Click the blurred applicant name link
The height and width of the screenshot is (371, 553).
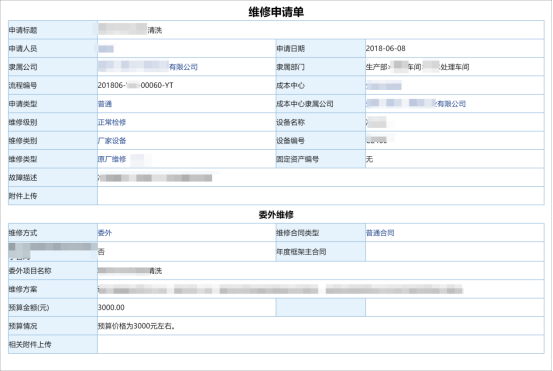coord(106,49)
